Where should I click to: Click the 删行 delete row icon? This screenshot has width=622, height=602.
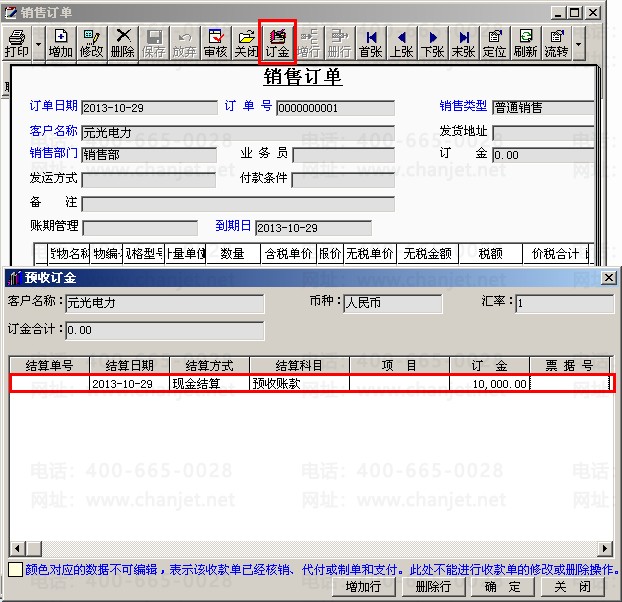click(x=340, y=43)
